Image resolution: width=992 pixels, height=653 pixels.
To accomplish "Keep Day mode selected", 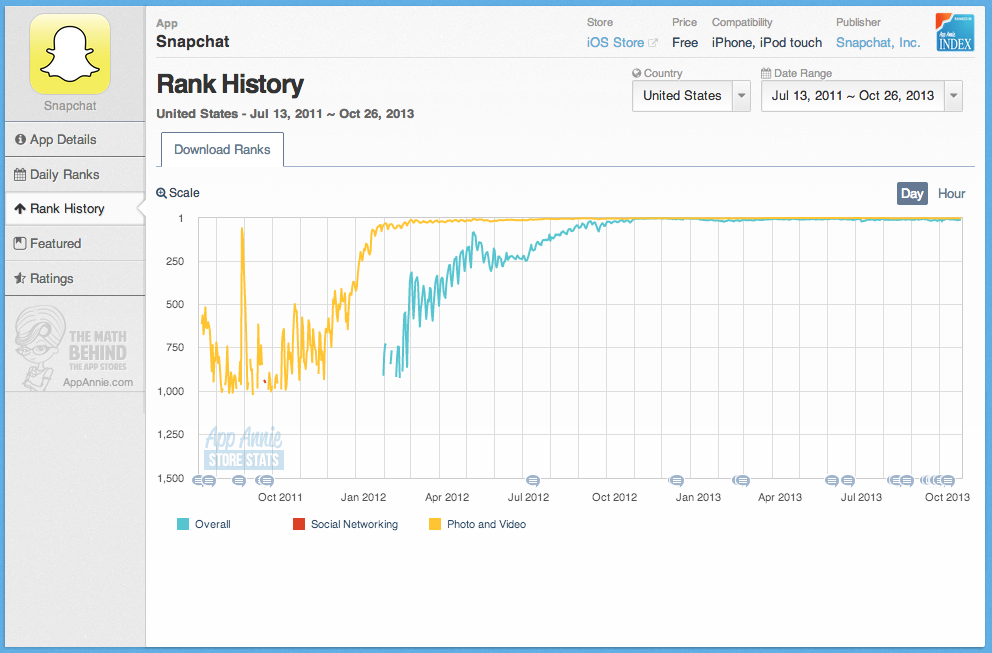I will pyautogui.click(x=911, y=193).
